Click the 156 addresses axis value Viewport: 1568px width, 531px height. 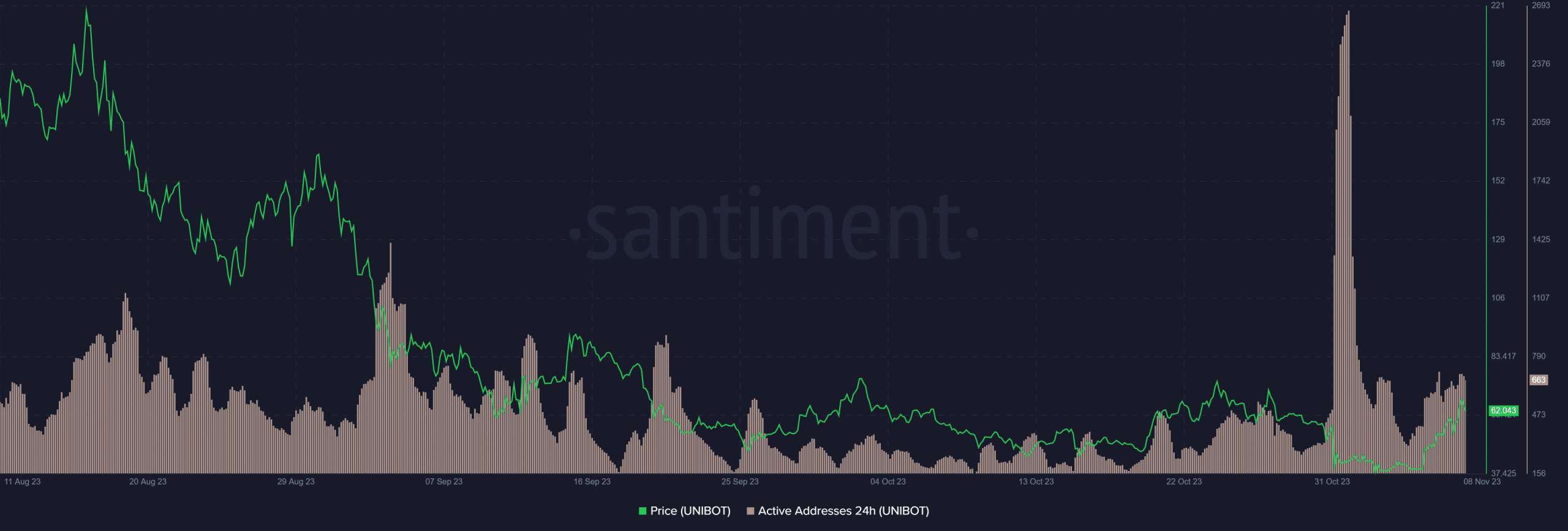click(1539, 473)
